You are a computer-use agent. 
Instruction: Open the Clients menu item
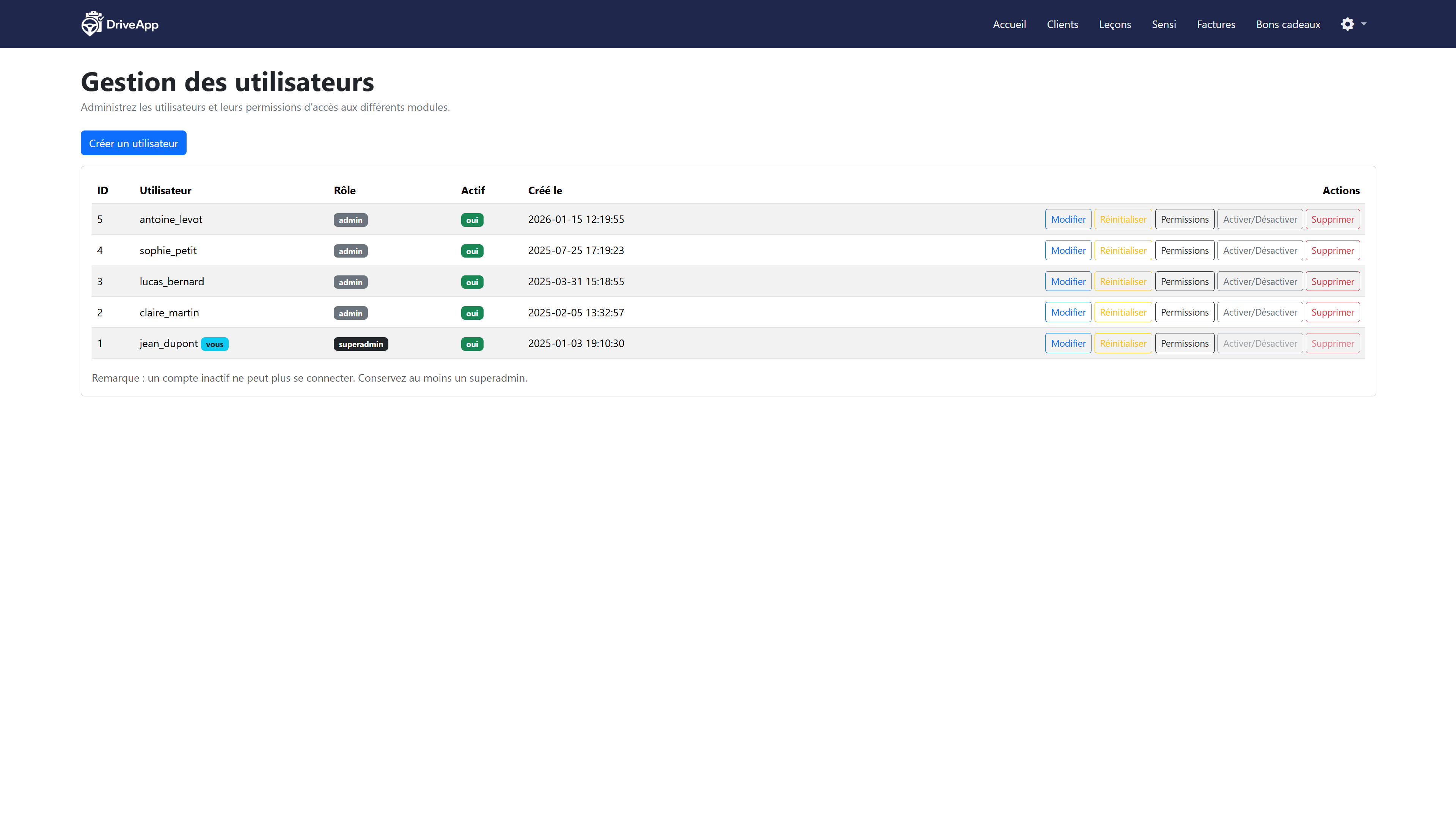(1062, 24)
